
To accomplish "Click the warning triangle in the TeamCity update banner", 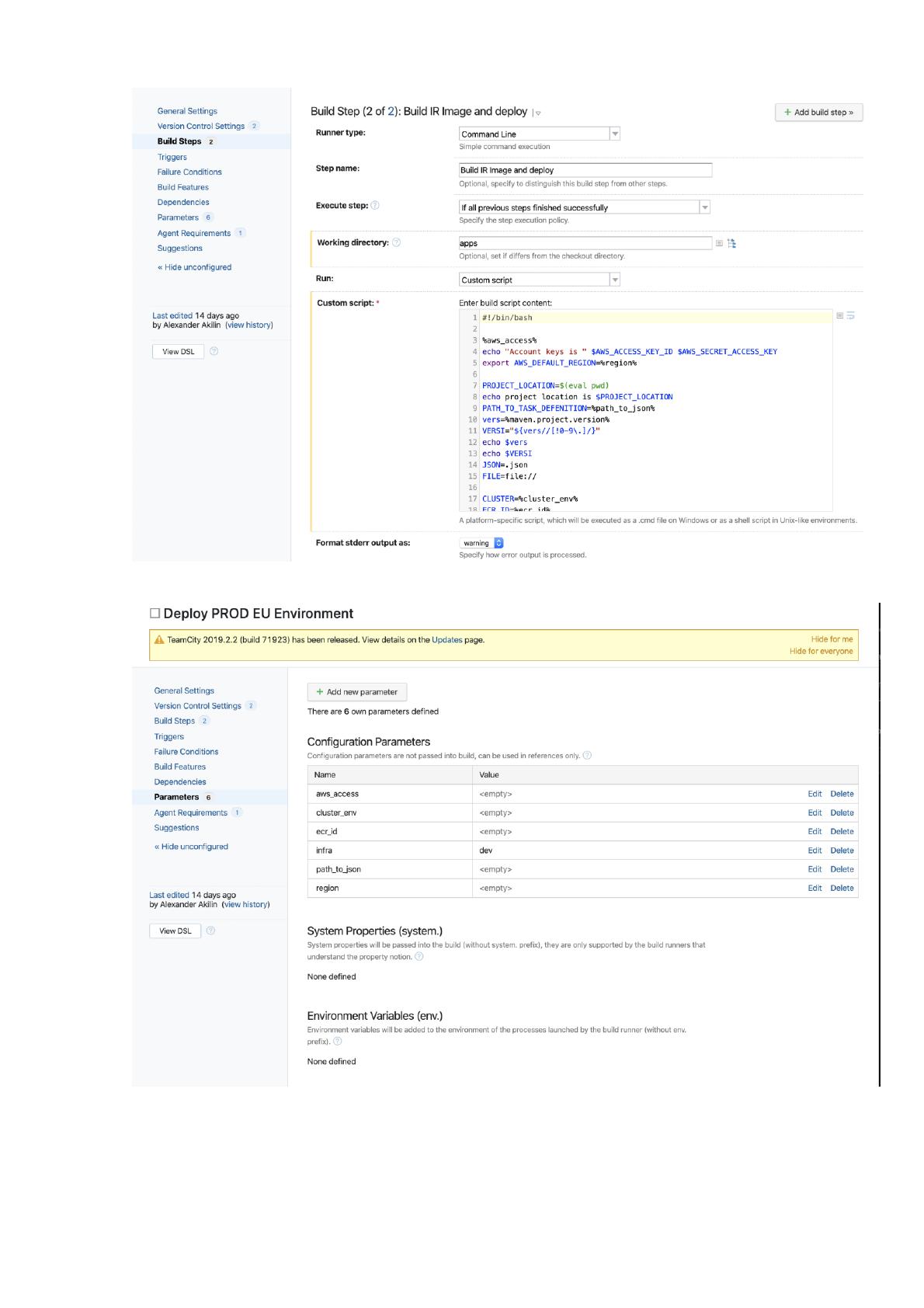I will tap(159, 640).
